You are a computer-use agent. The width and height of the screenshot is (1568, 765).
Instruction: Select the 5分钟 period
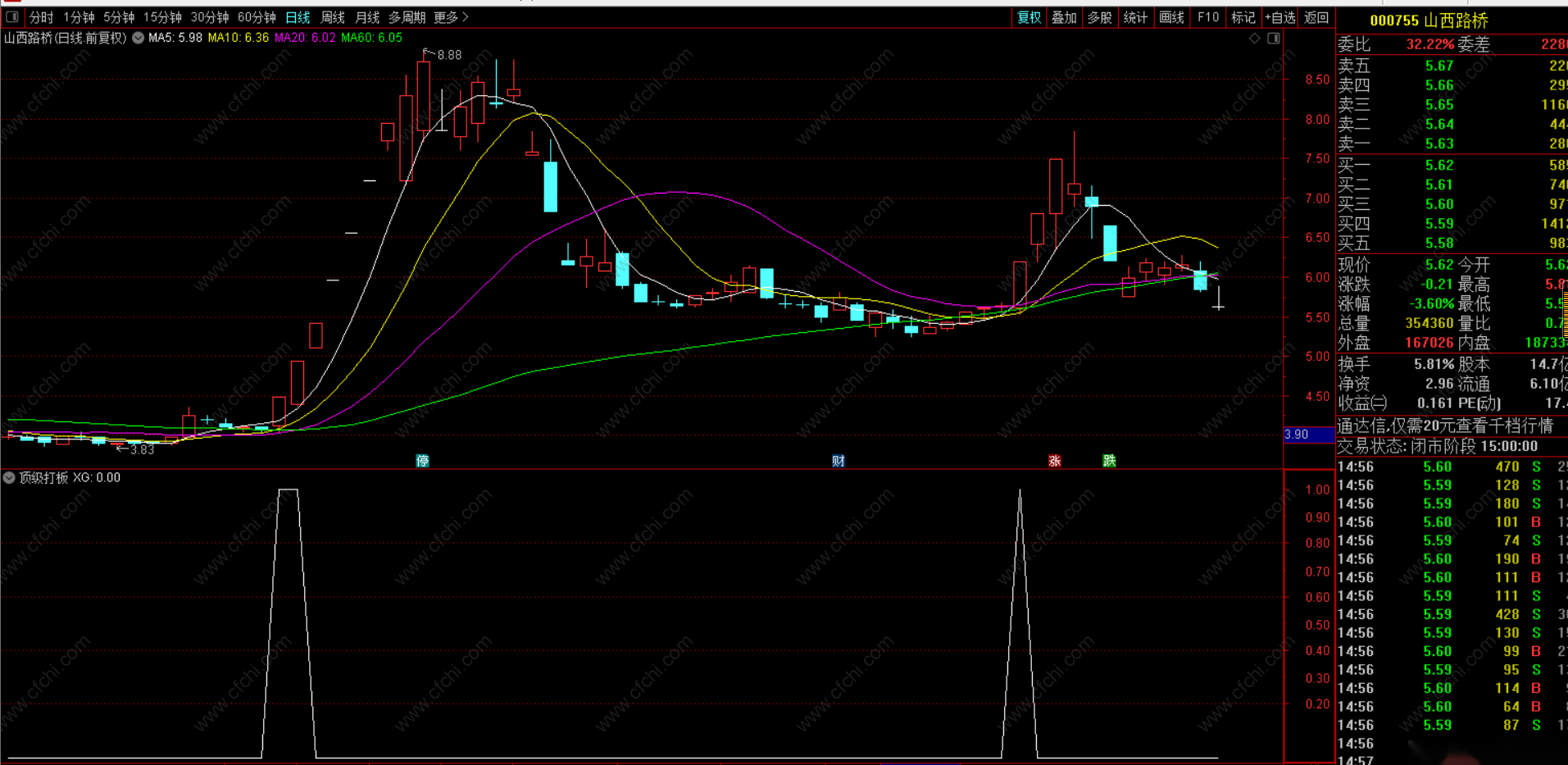tap(119, 17)
